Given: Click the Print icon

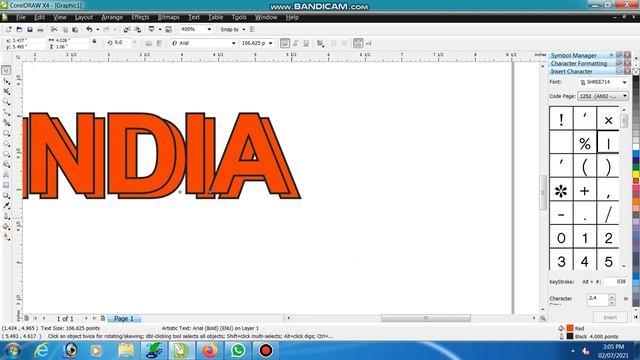Looking at the screenshot, I should click(x=40, y=29).
